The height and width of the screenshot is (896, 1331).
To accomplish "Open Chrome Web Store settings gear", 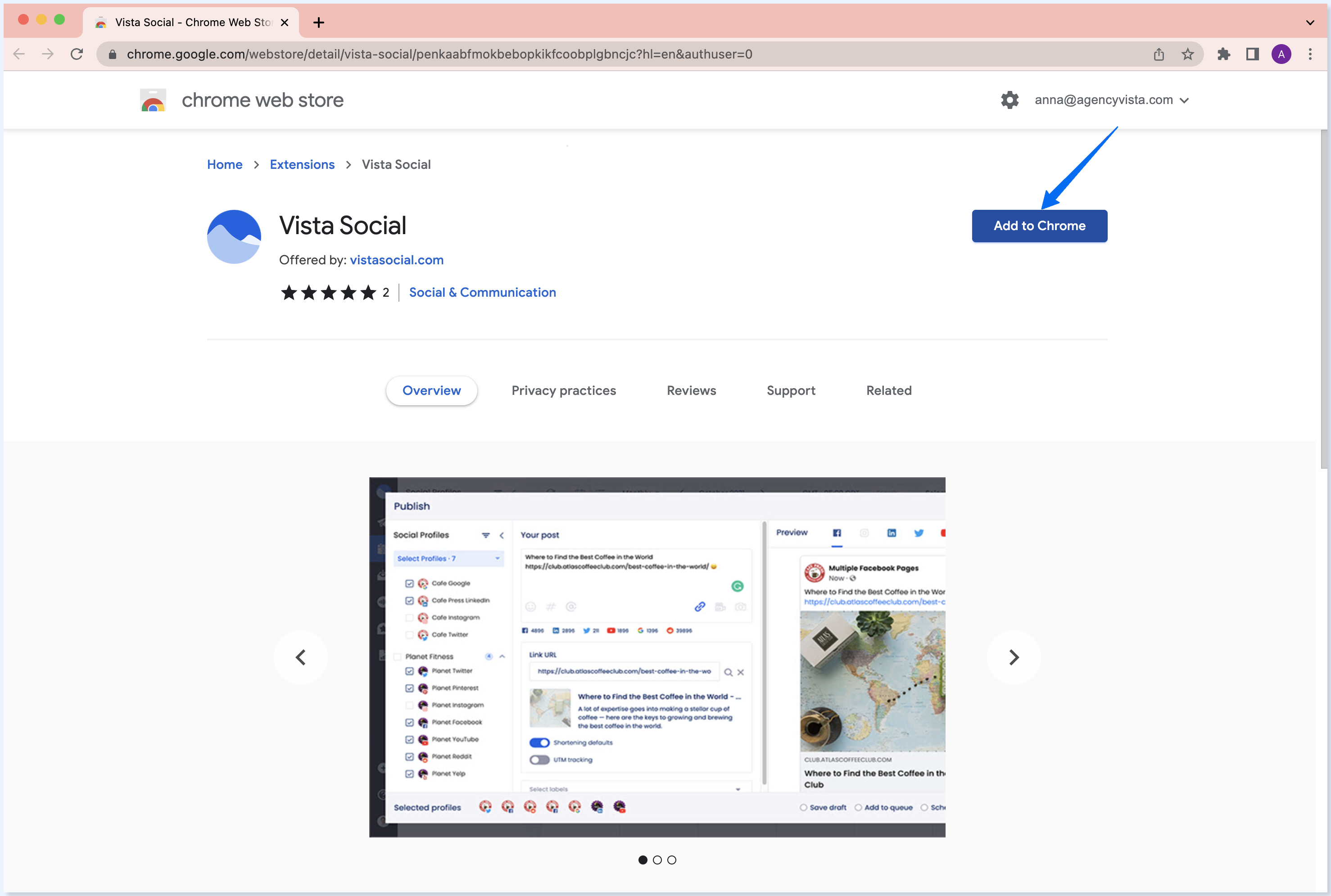I will click(1009, 100).
